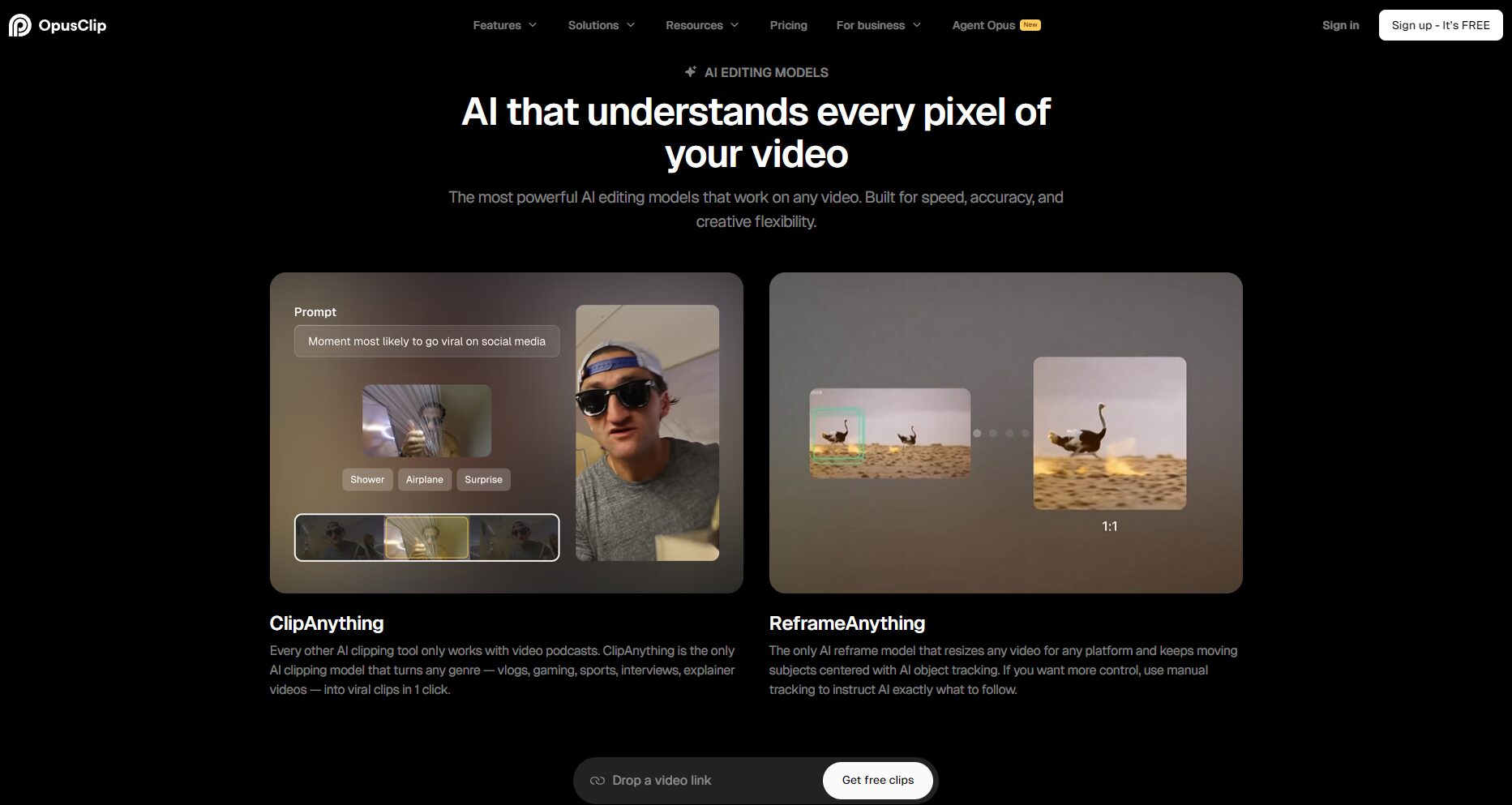Screen dimensions: 1512x805
Task: Select the Airplane tag chip
Action: coord(424,479)
